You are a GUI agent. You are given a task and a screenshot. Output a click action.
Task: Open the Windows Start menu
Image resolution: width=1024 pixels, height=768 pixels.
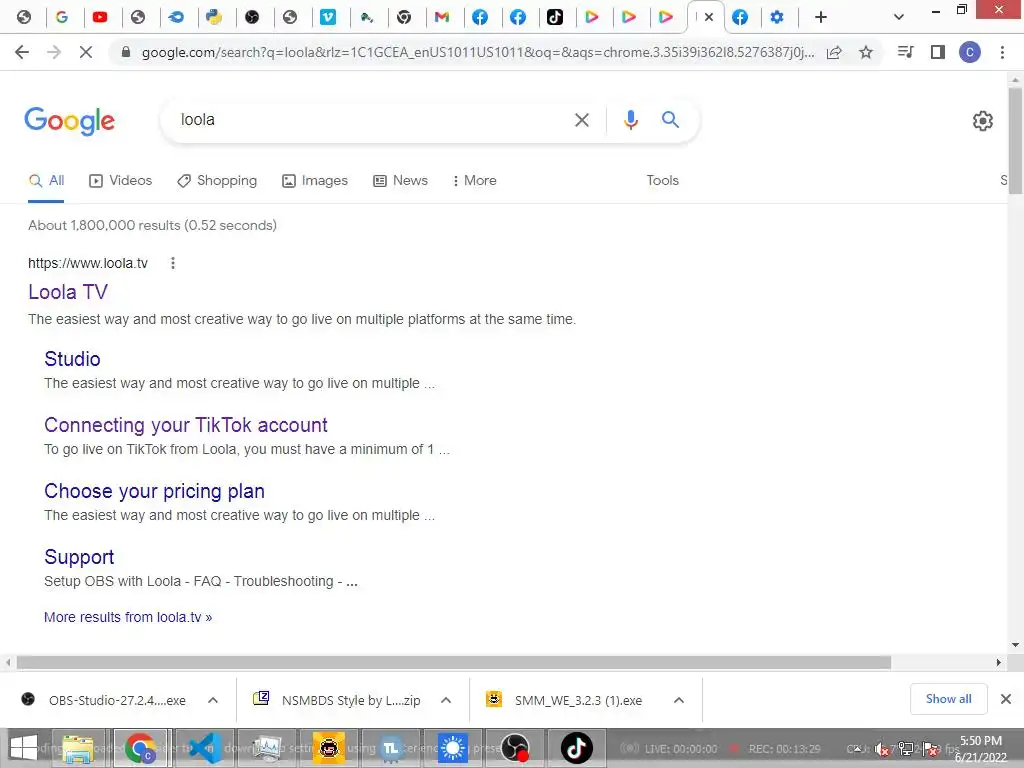pos(24,748)
